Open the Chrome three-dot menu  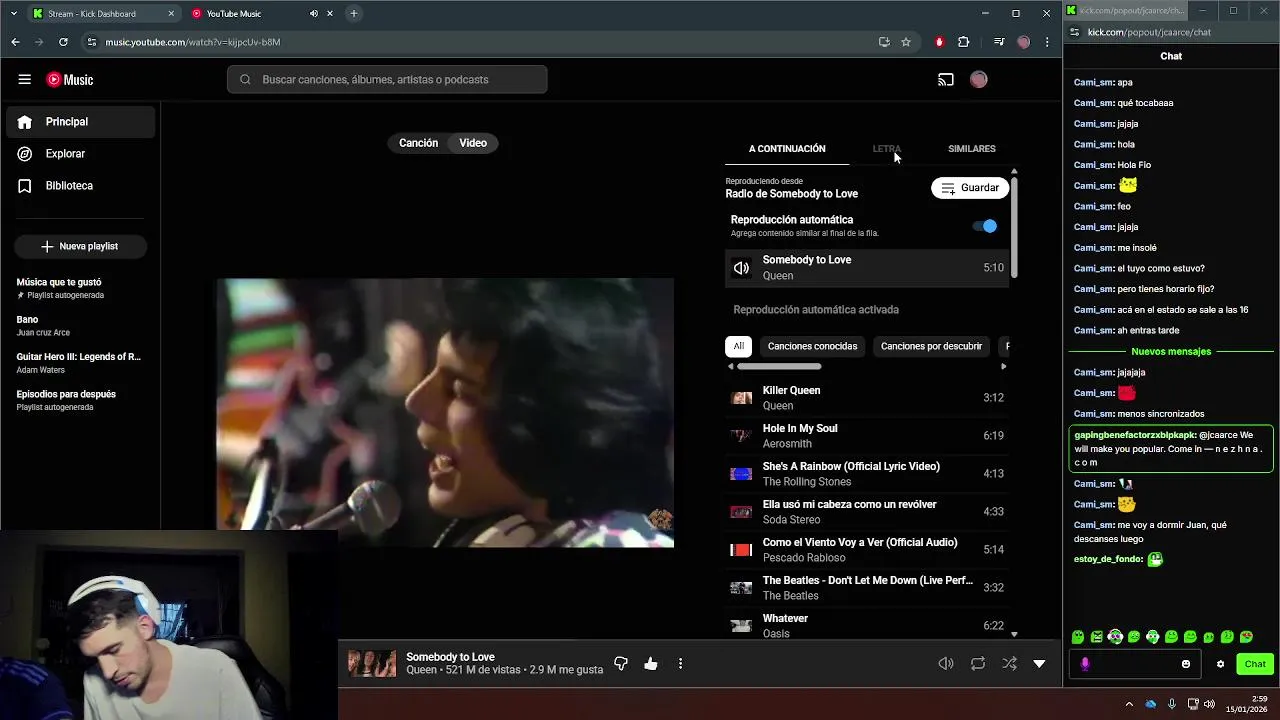pyautogui.click(x=1047, y=42)
